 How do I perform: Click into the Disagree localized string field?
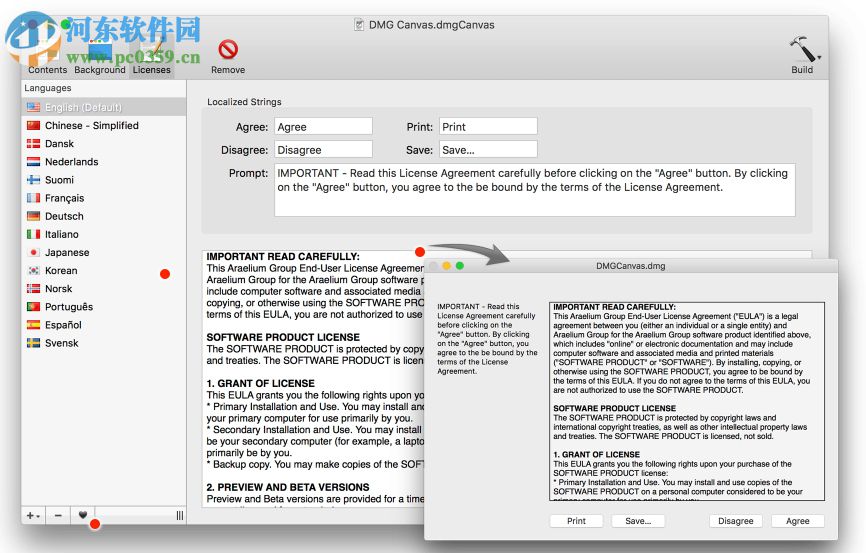coord(323,150)
